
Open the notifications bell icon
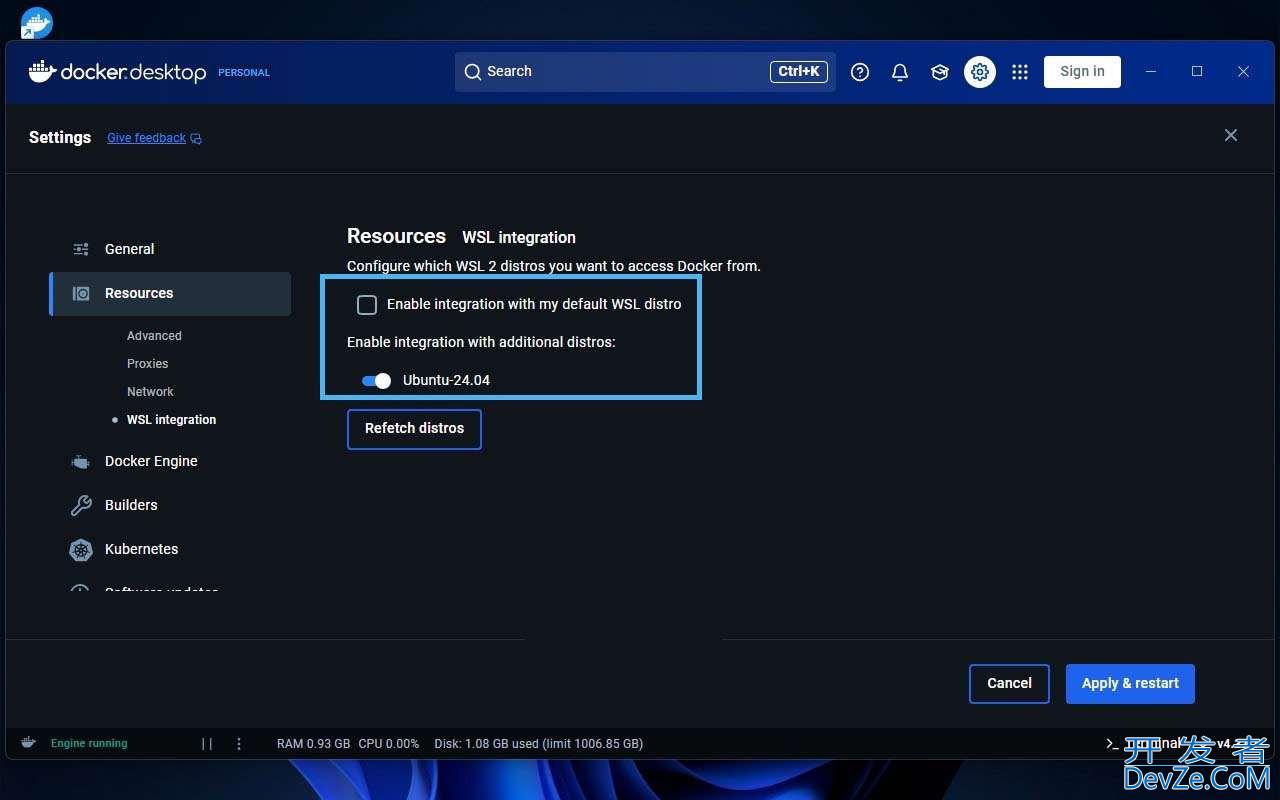tap(900, 72)
